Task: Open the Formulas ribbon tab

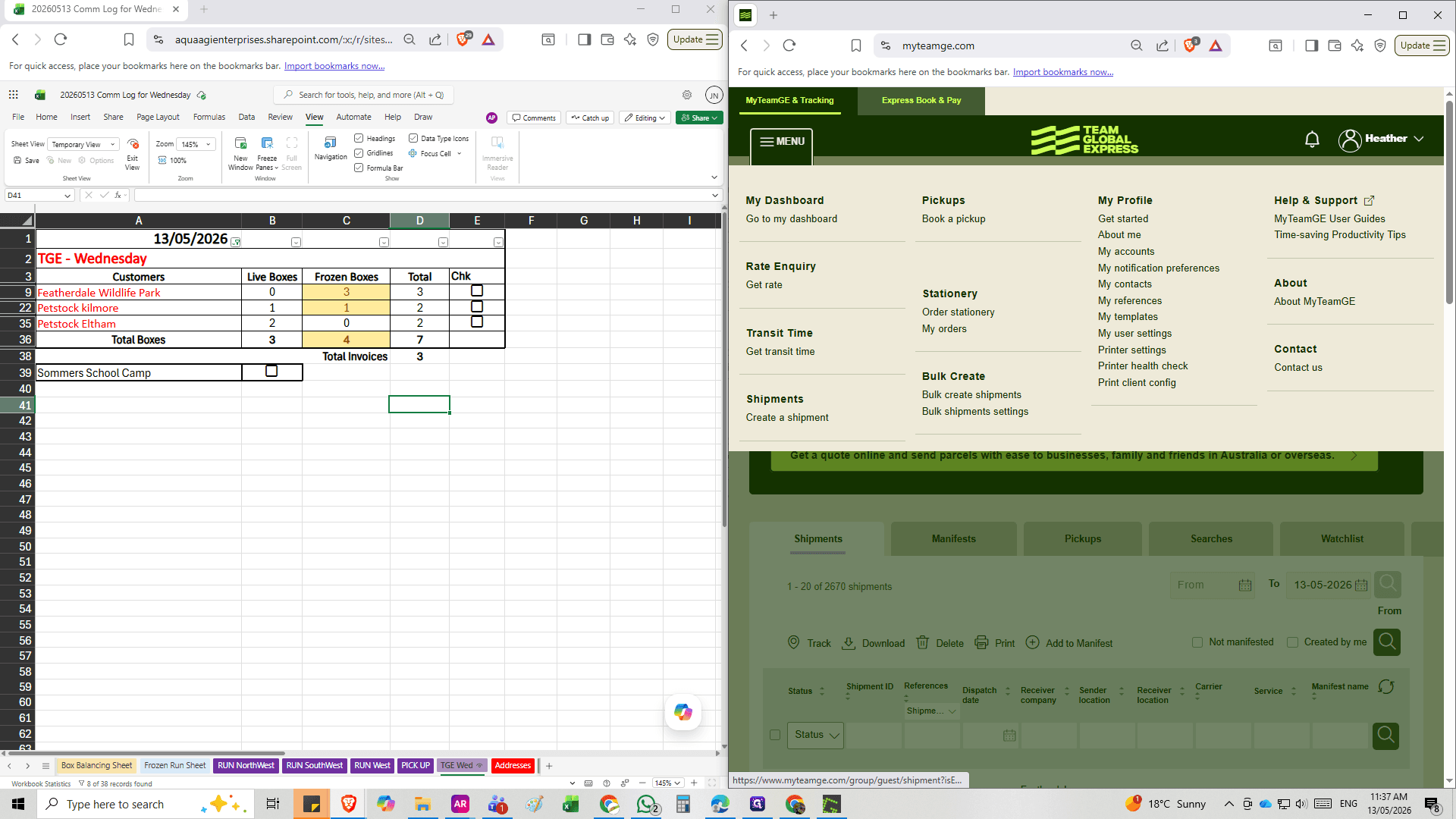Action: (x=209, y=118)
